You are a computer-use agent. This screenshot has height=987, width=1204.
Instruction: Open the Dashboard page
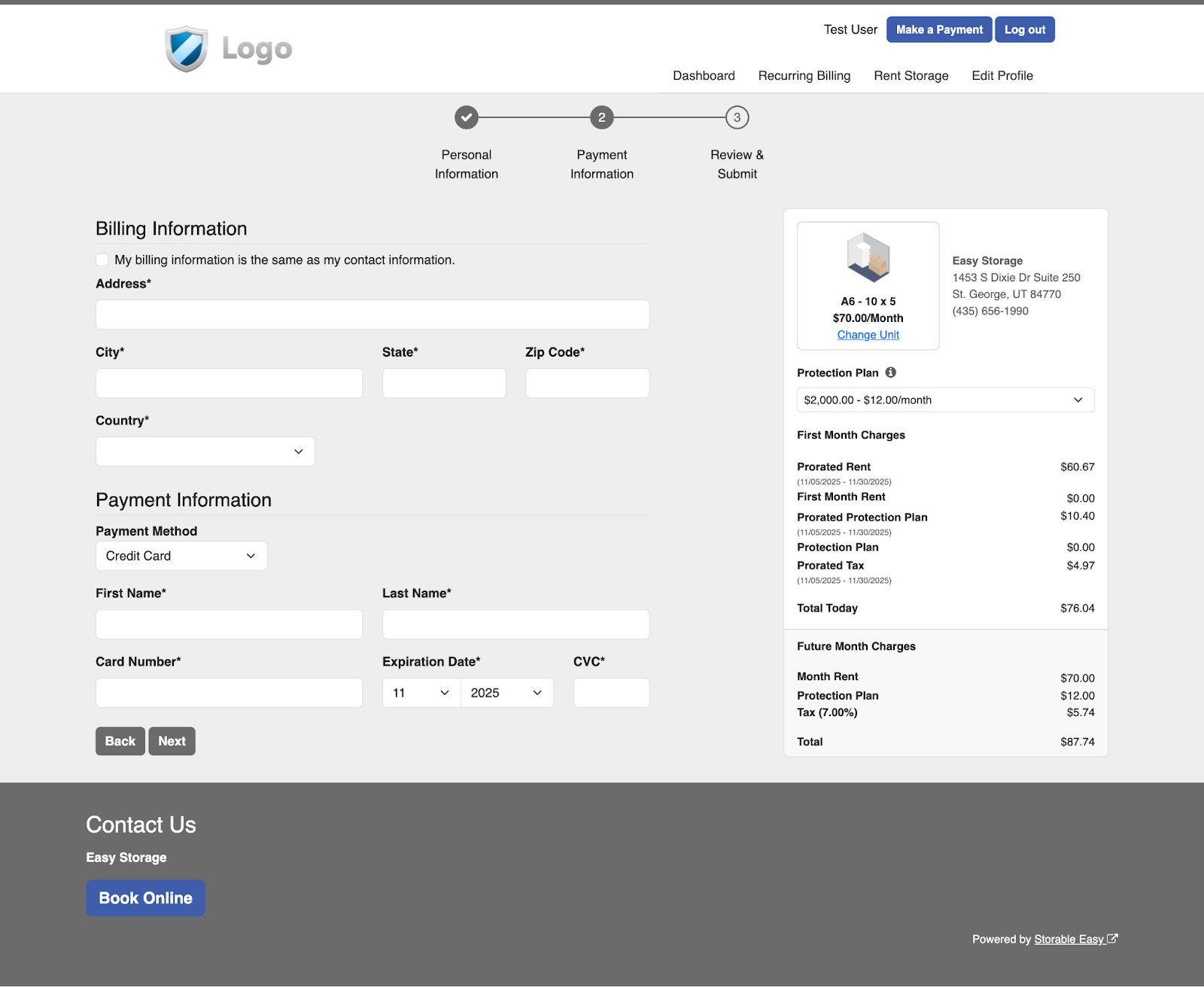(x=704, y=76)
